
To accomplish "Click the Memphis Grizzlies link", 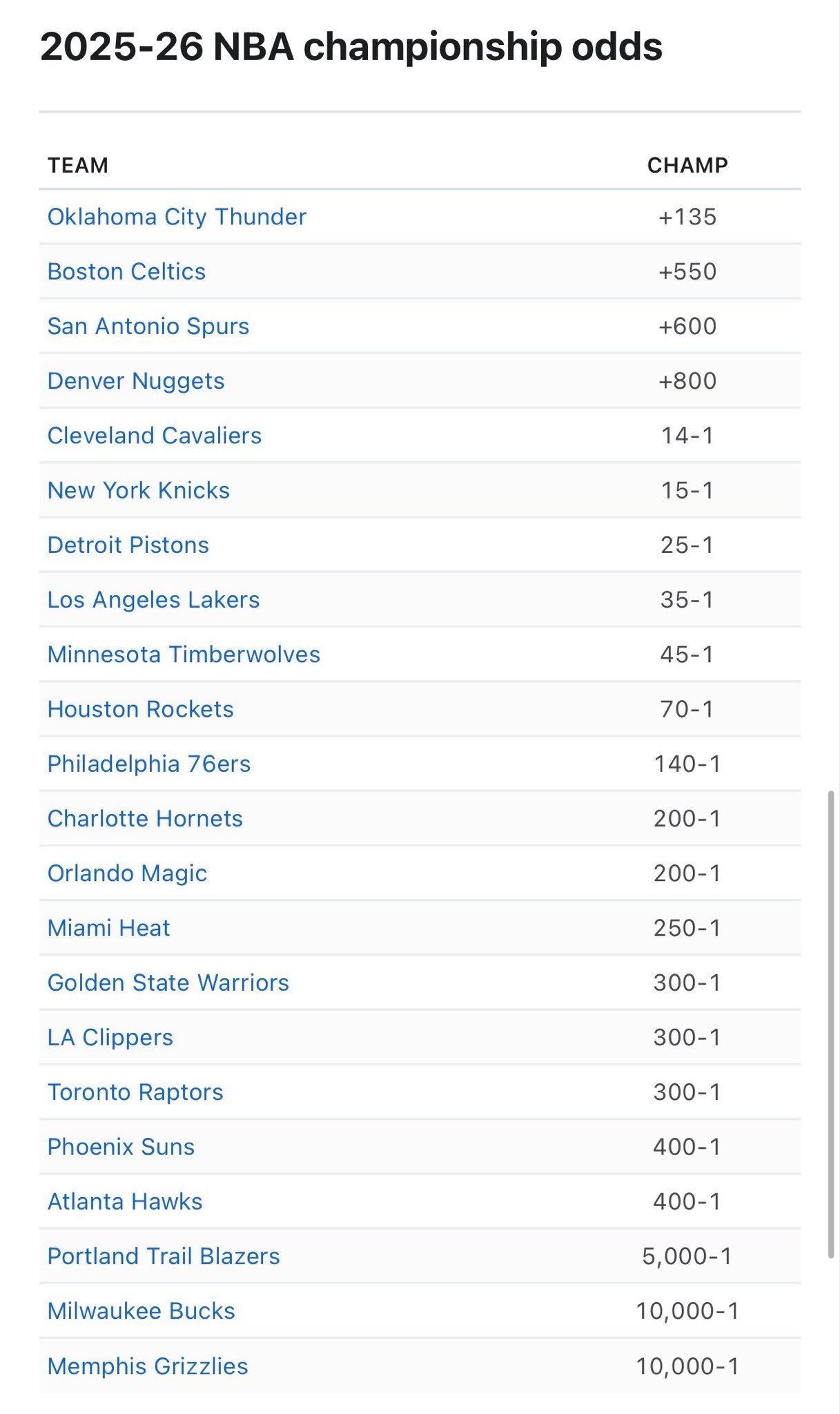I will pyautogui.click(x=148, y=1366).
